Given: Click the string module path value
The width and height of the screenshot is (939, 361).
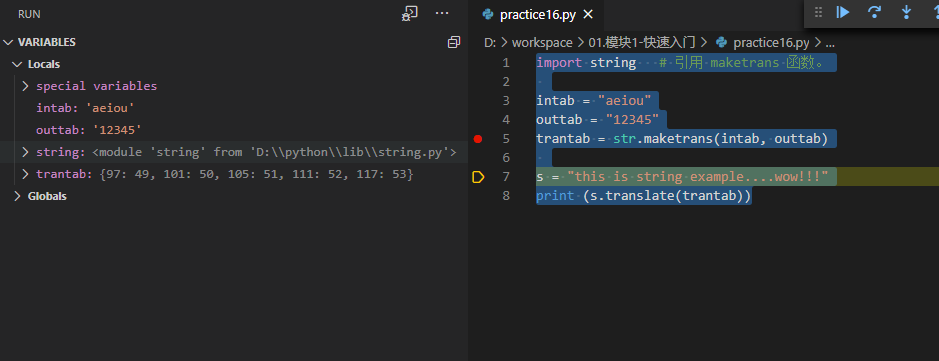Looking at the screenshot, I should click(x=274, y=152).
